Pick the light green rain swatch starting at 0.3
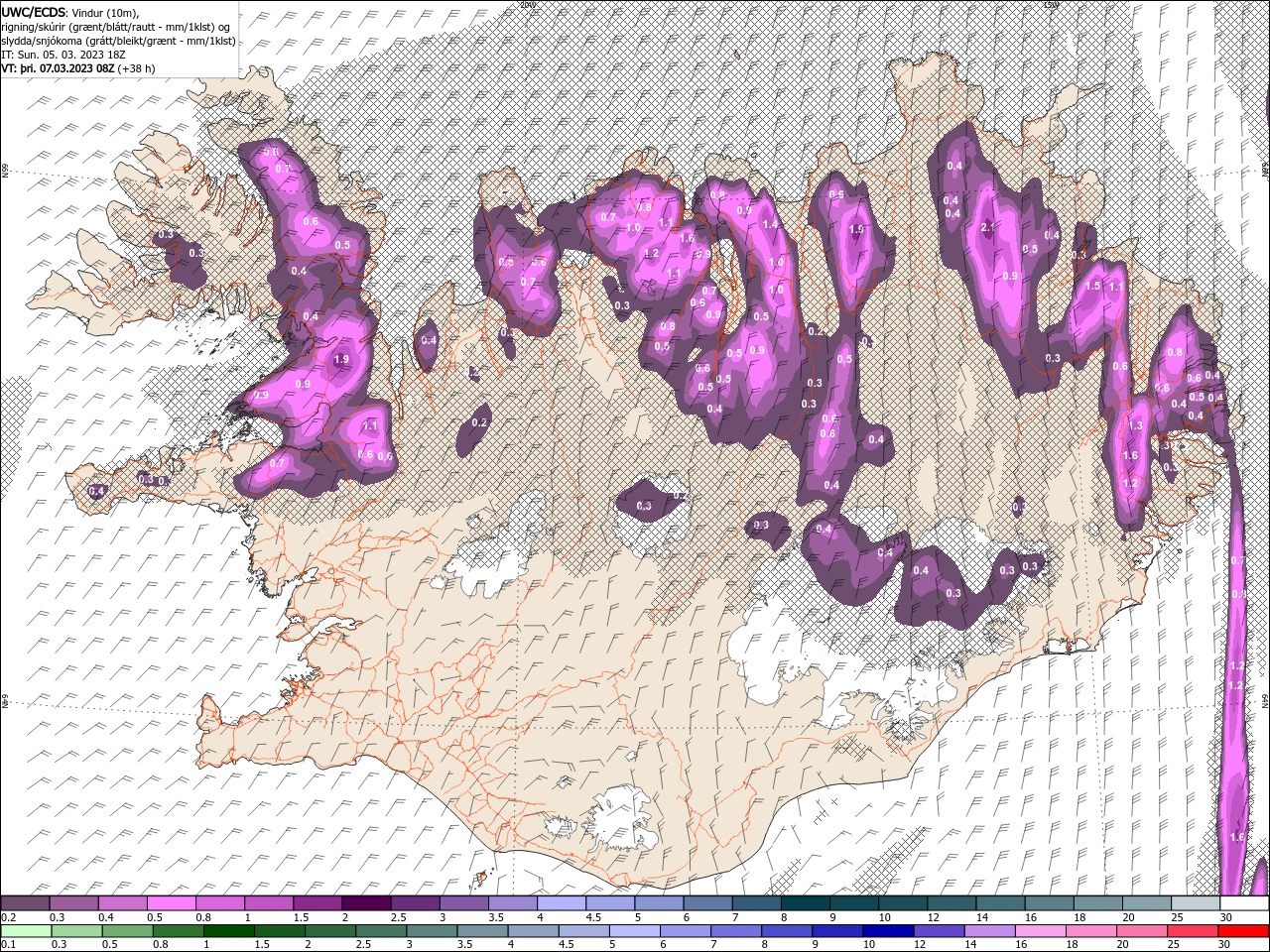 tap(76, 931)
